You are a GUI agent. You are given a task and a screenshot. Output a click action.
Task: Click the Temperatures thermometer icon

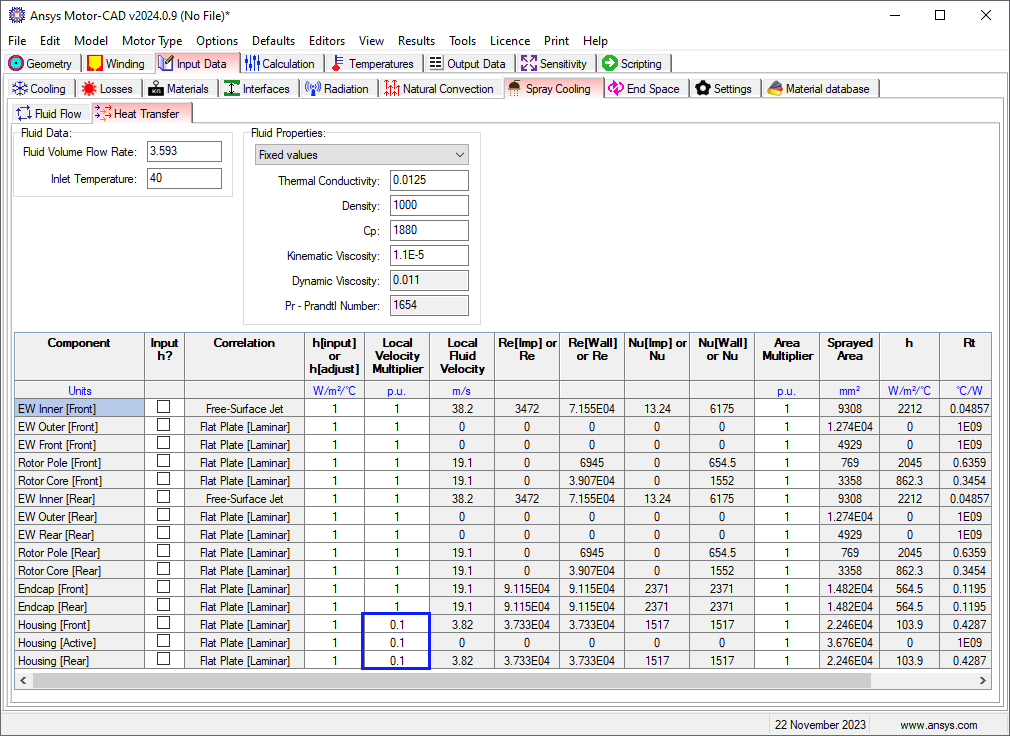click(x=338, y=64)
